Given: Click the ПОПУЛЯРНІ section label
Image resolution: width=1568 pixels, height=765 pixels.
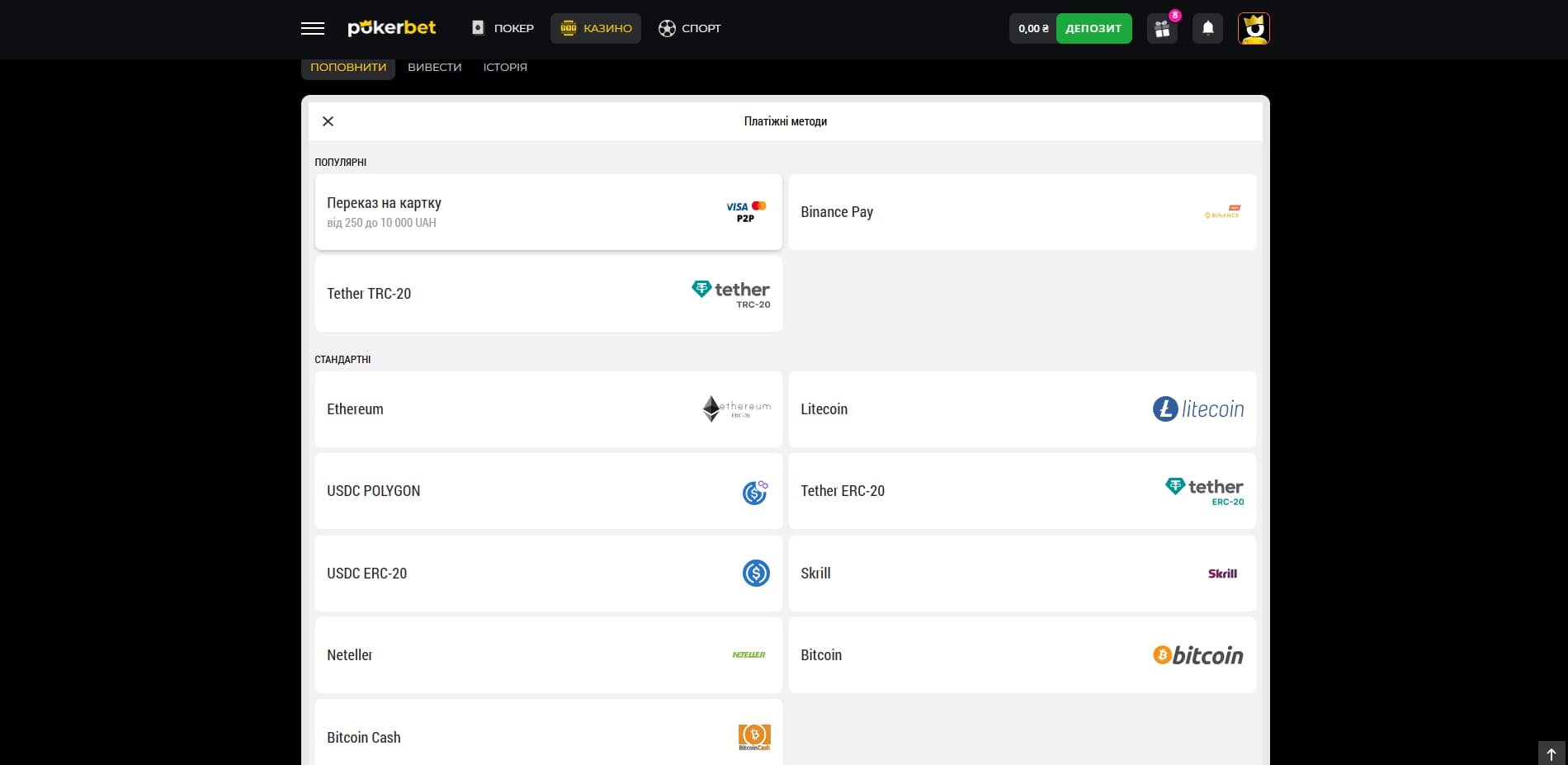Looking at the screenshot, I should [x=341, y=162].
